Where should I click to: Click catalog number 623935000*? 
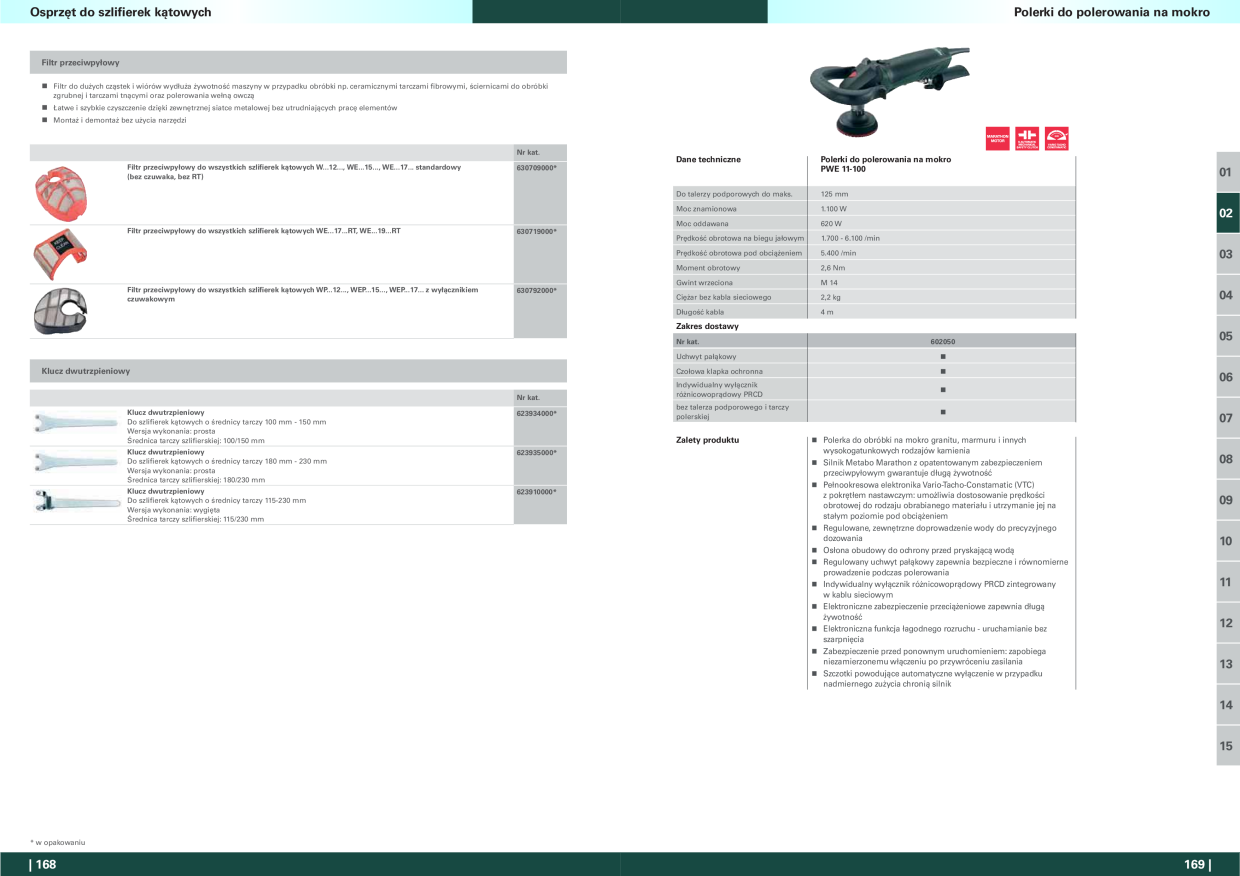[536, 452]
